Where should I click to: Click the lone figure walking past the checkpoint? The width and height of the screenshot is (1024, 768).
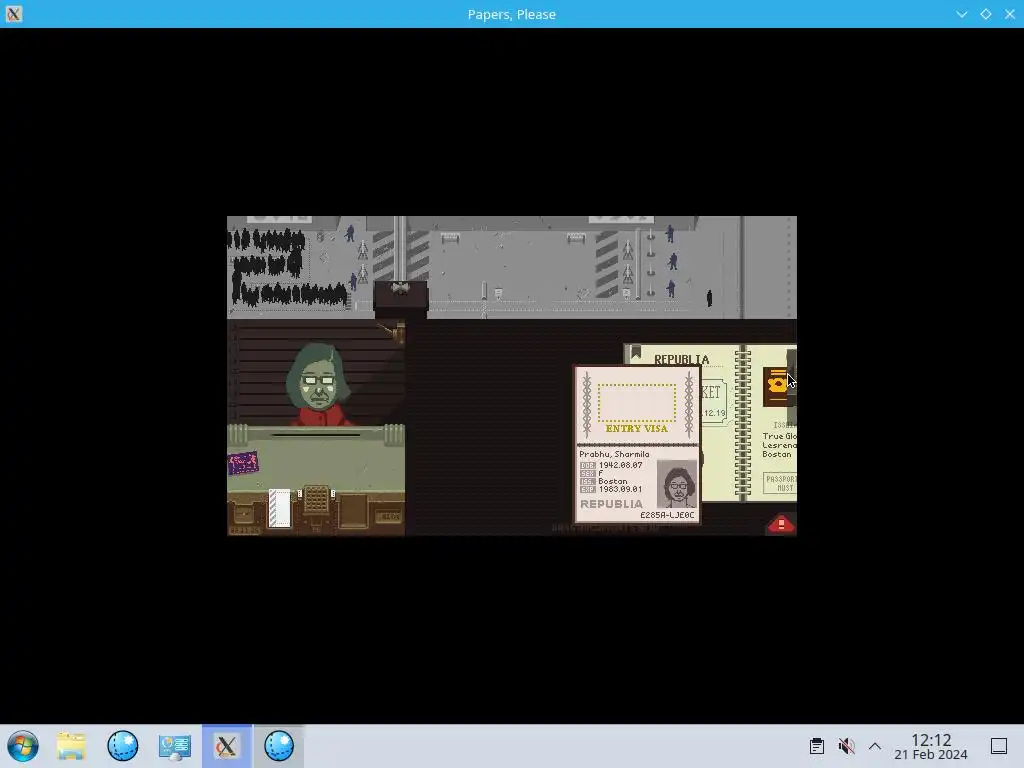pyautogui.click(x=709, y=298)
